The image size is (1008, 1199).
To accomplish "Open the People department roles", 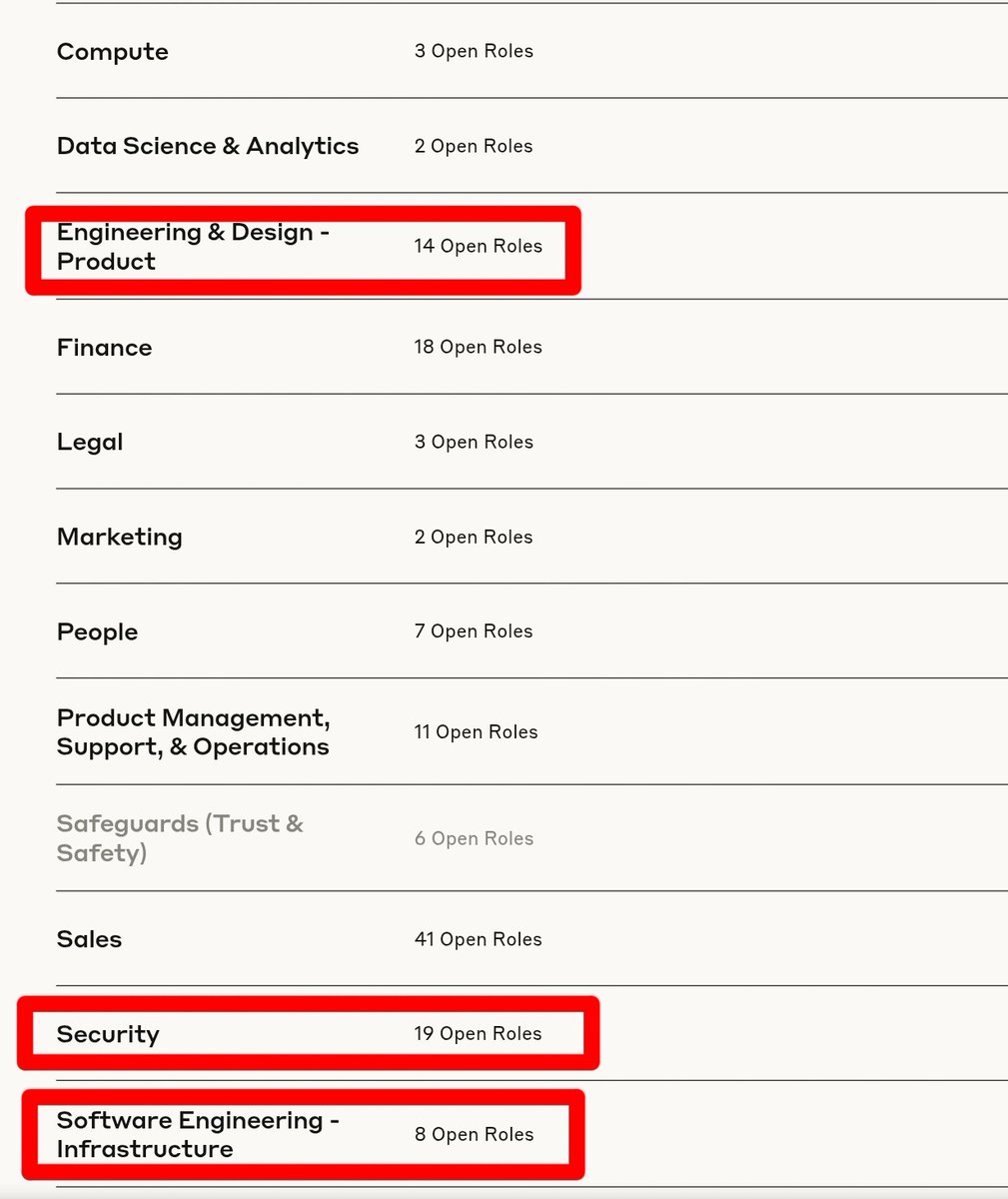I will tap(97, 632).
